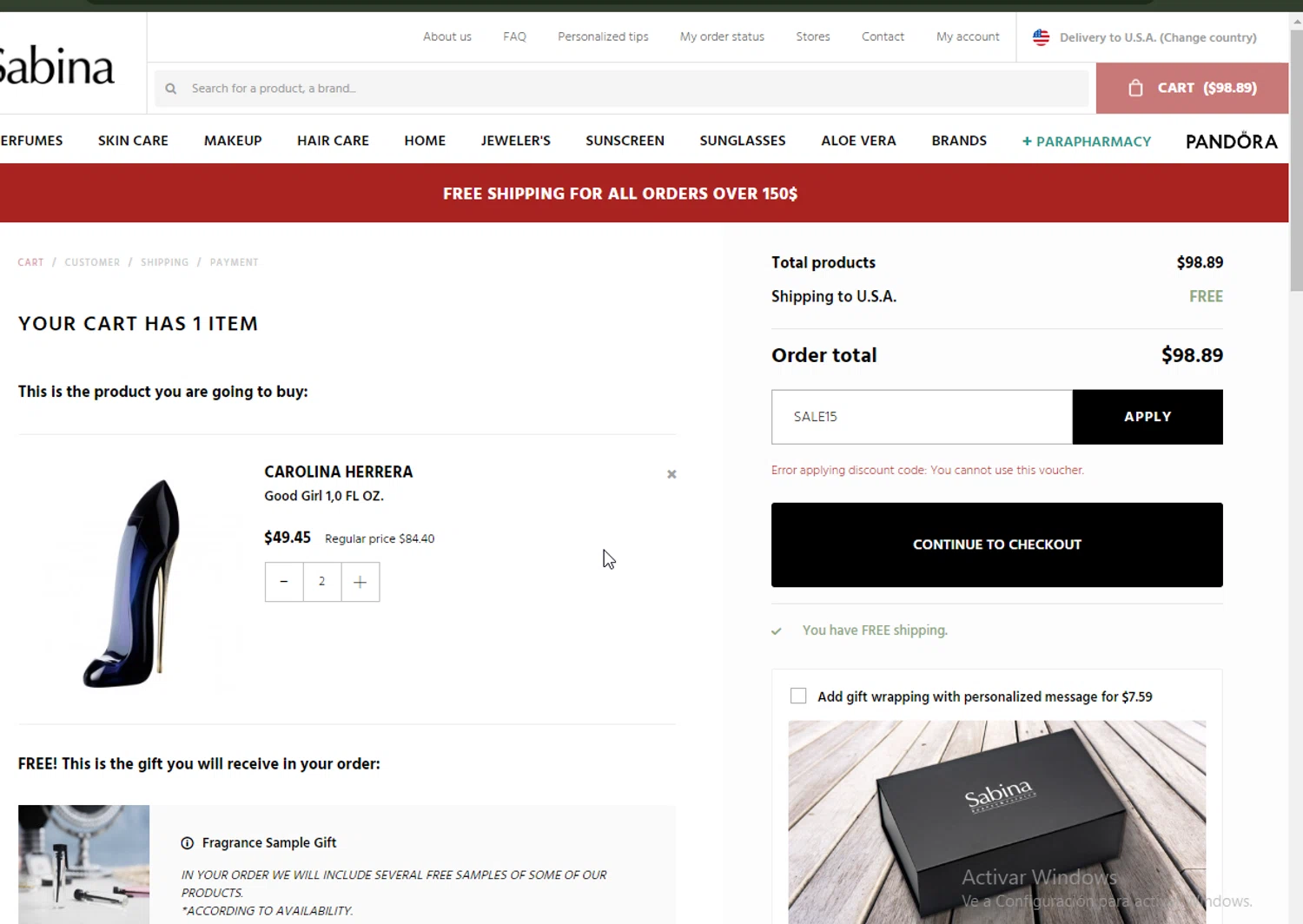Viewport: 1303px width, 924px height.
Task: Decrease quantity with the minus button
Action: 284,582
